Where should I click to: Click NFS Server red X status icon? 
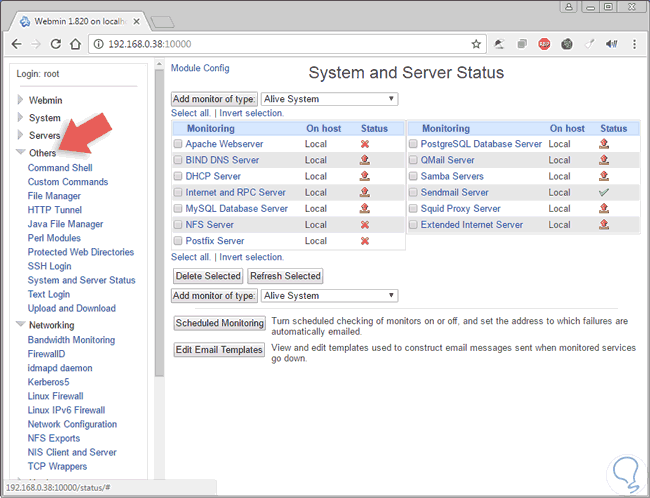point(365,225)
